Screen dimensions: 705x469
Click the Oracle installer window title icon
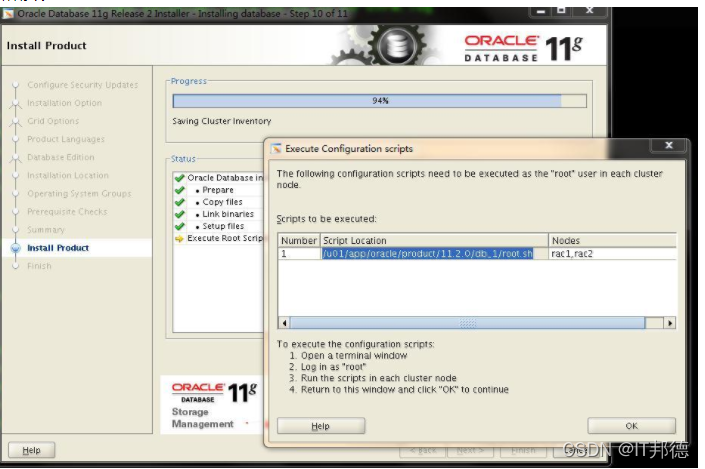tap(8, 14)
